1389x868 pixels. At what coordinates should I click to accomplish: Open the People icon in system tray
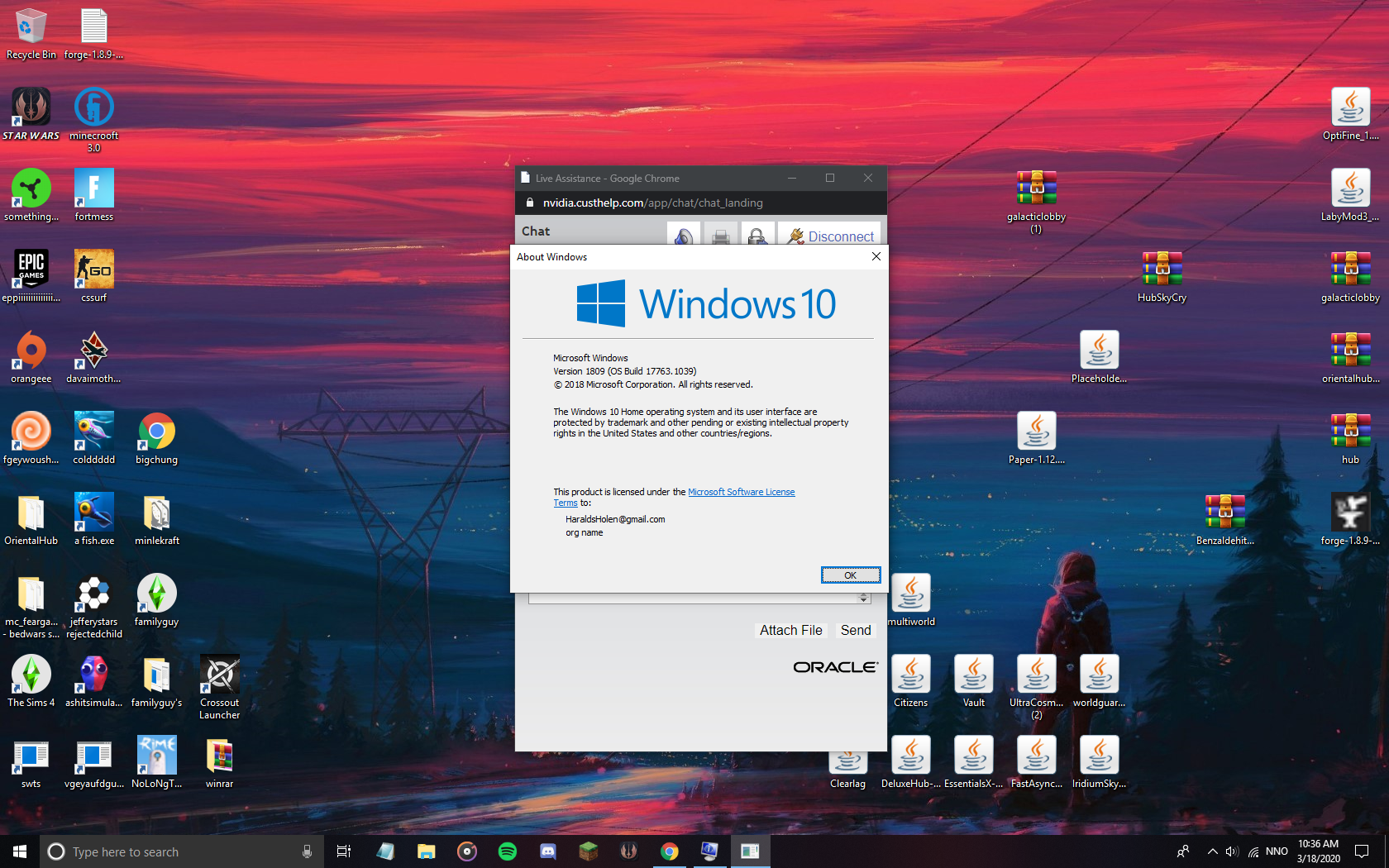pos(1183,851)
